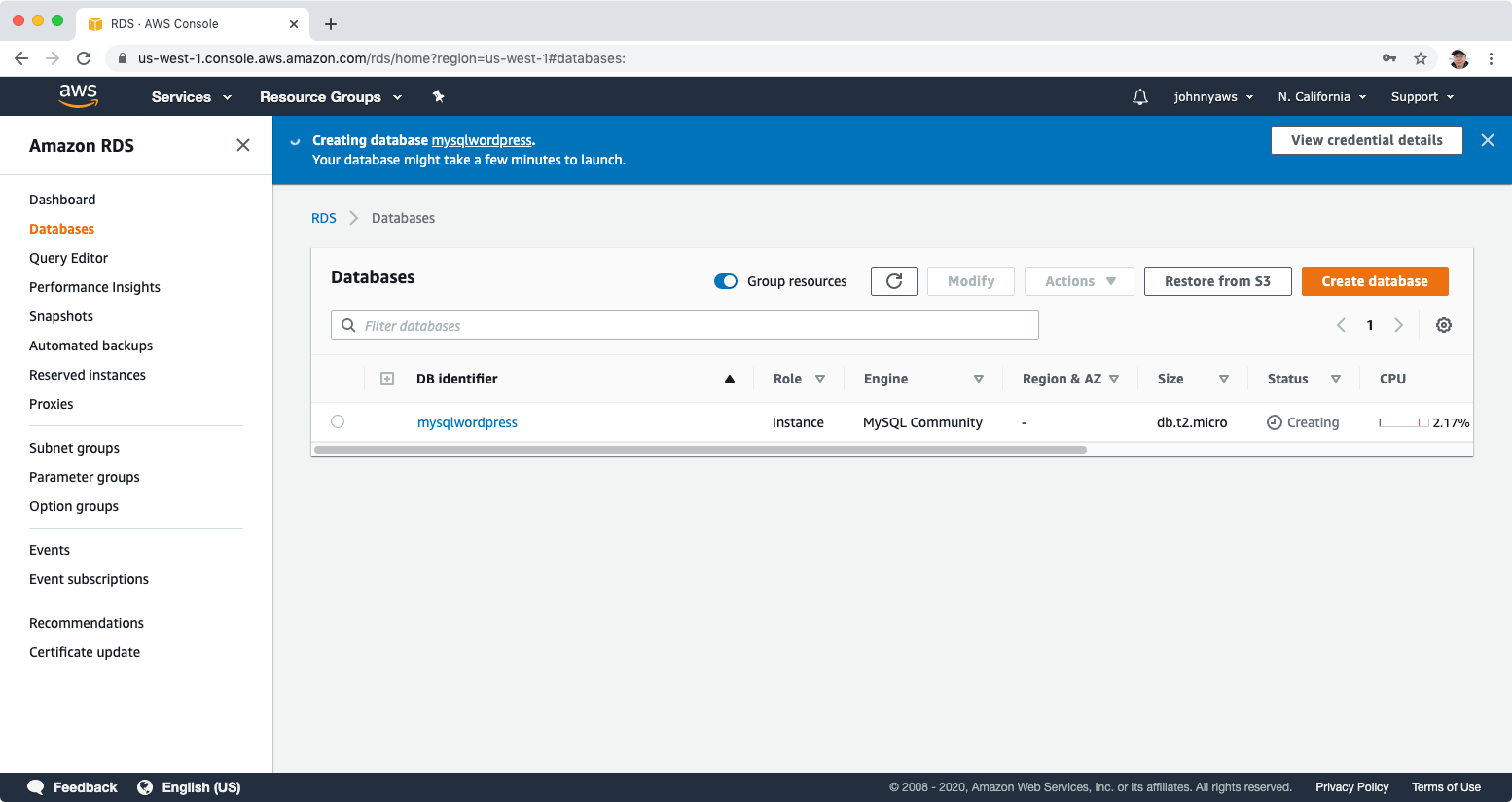This screenshot has width=1512, height=802.
Task: Select the mysqlwordpress radio button
Action: point(338,421)
